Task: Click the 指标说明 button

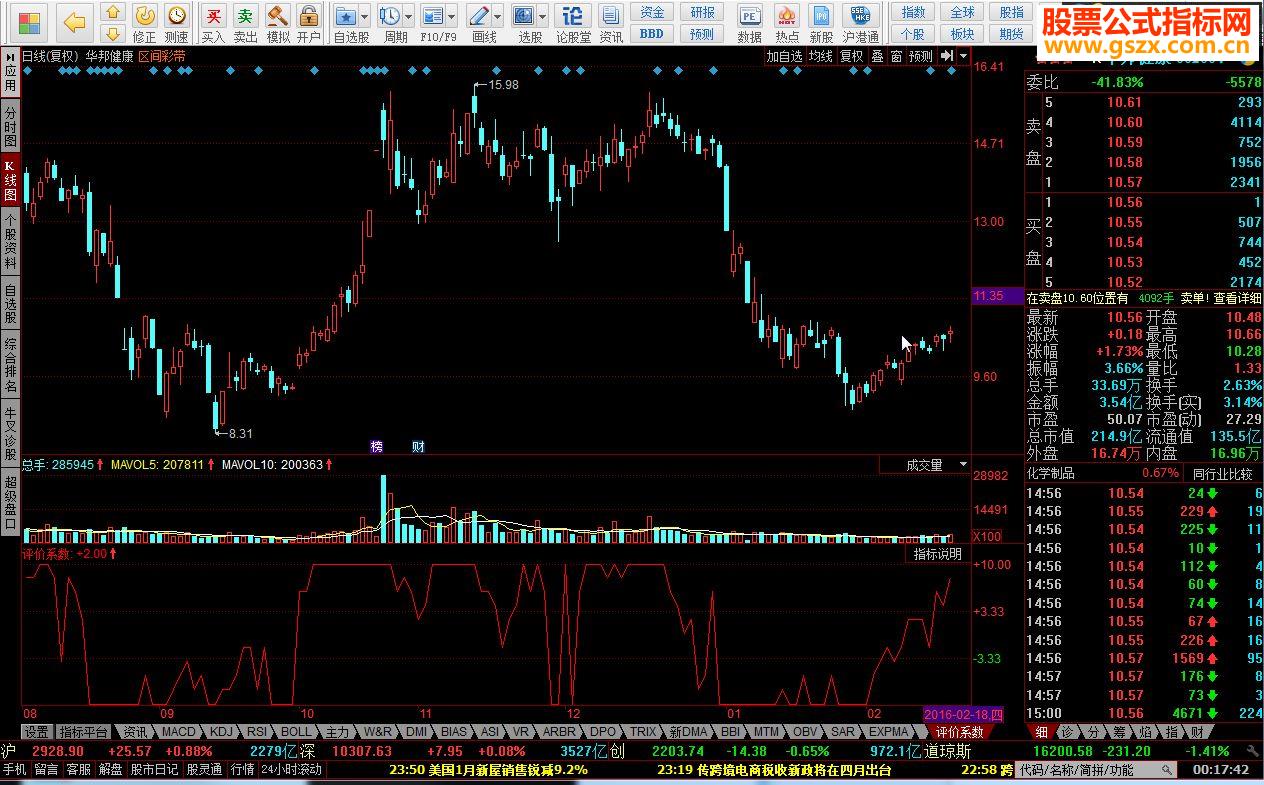Action: click(x=937, y=554)
